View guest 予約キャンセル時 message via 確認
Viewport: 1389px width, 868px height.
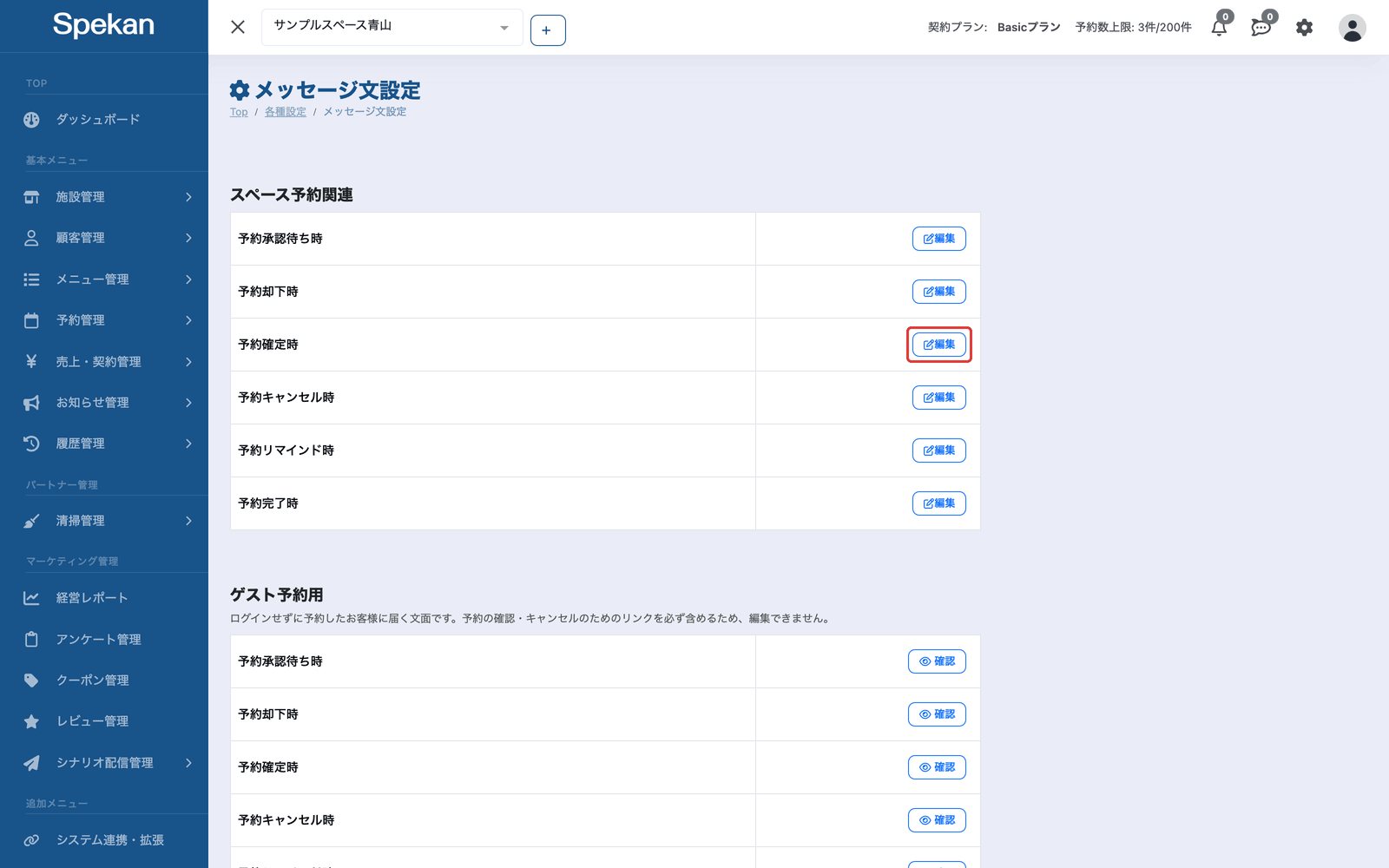pyautogui.click(x=937, y=820)
